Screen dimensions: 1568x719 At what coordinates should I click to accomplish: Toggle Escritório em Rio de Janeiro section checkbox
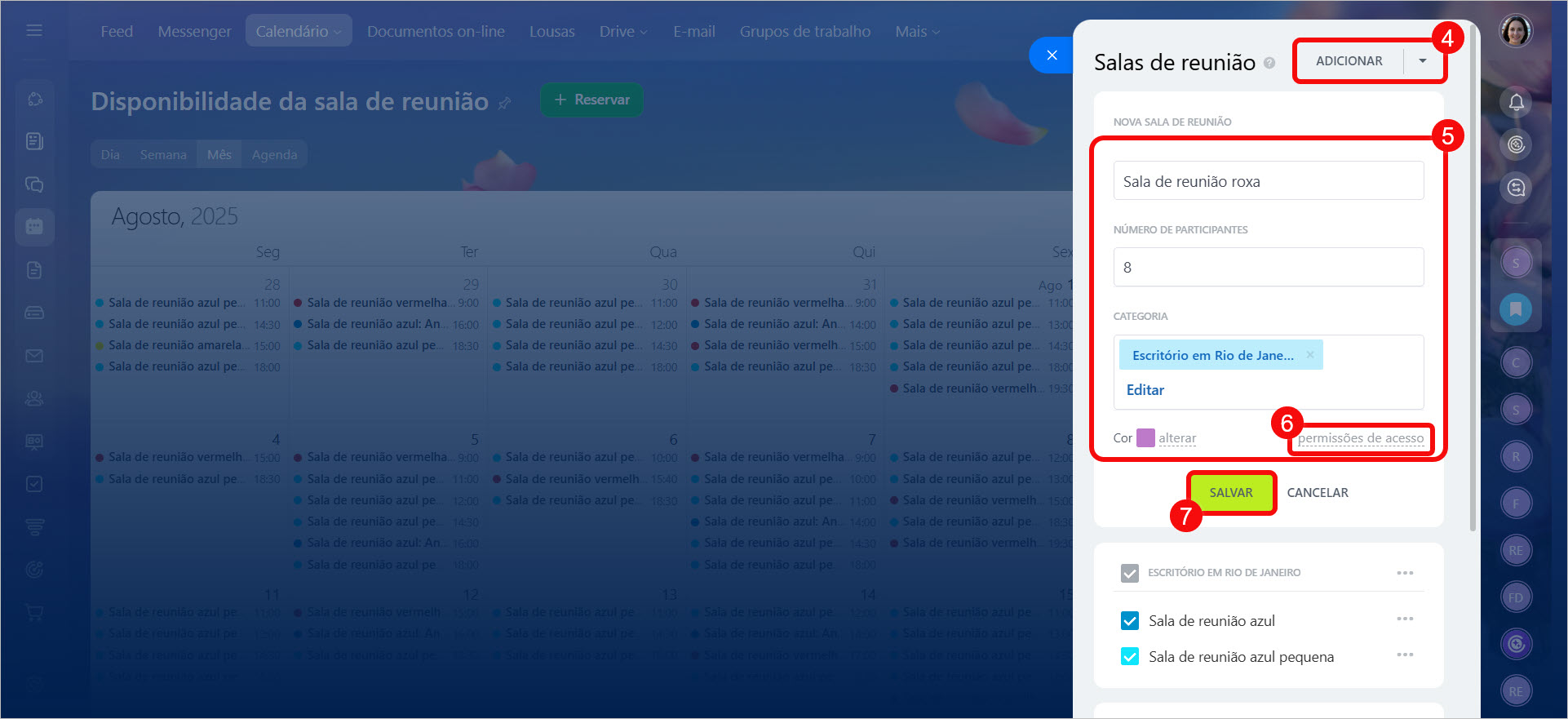(1130, 573)
